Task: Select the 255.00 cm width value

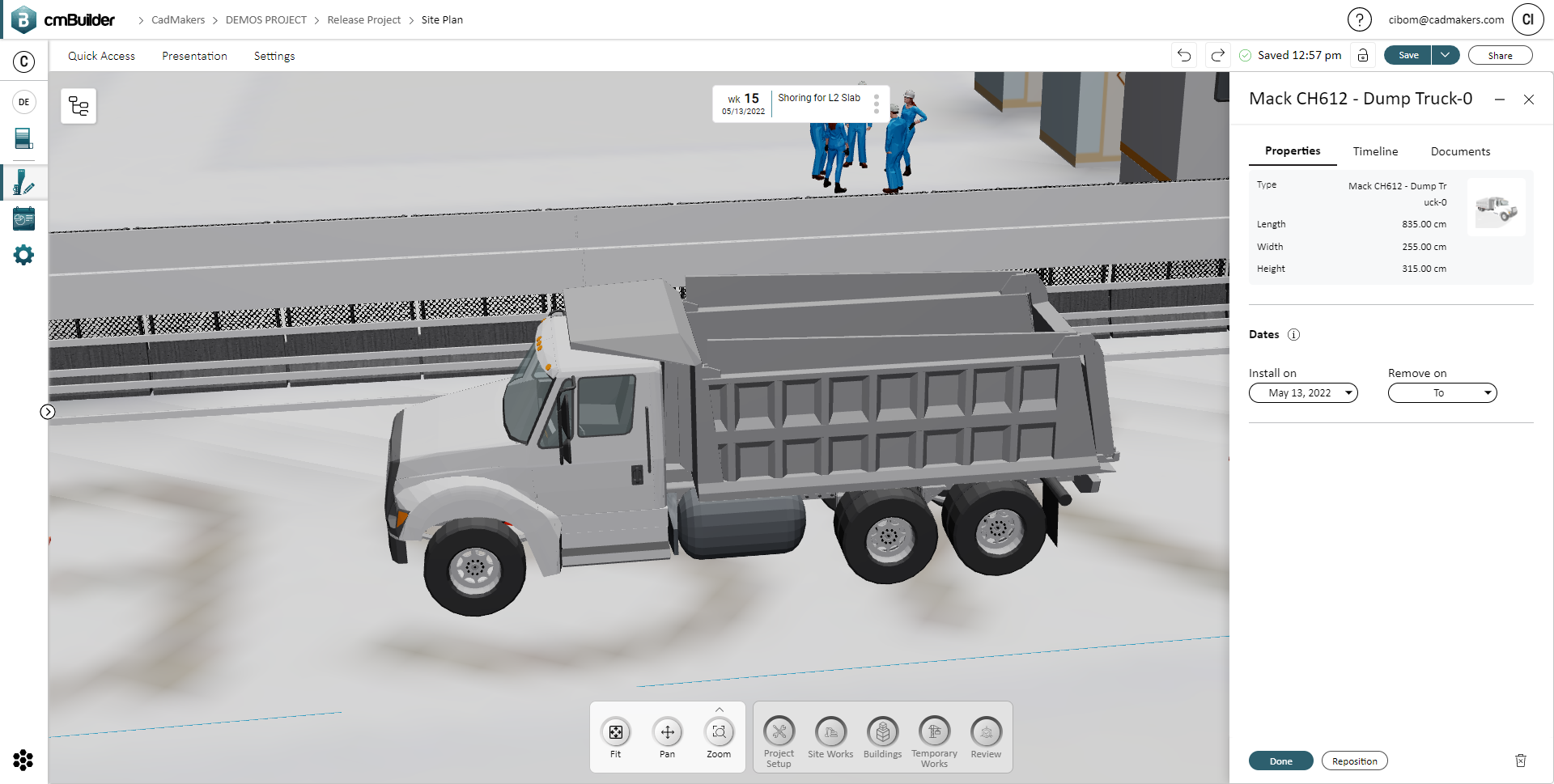Action: [1424, 247]
